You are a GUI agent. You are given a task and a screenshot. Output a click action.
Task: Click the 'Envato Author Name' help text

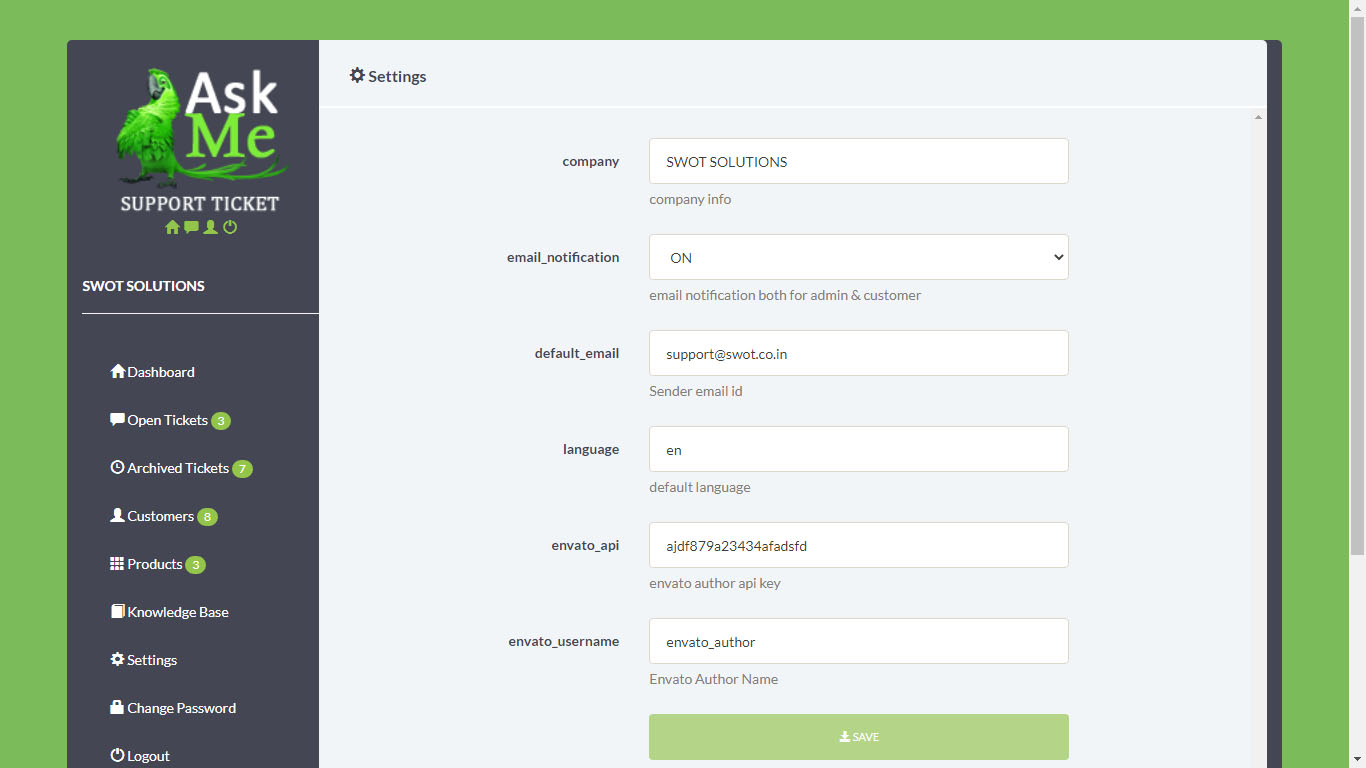point(714,679)
